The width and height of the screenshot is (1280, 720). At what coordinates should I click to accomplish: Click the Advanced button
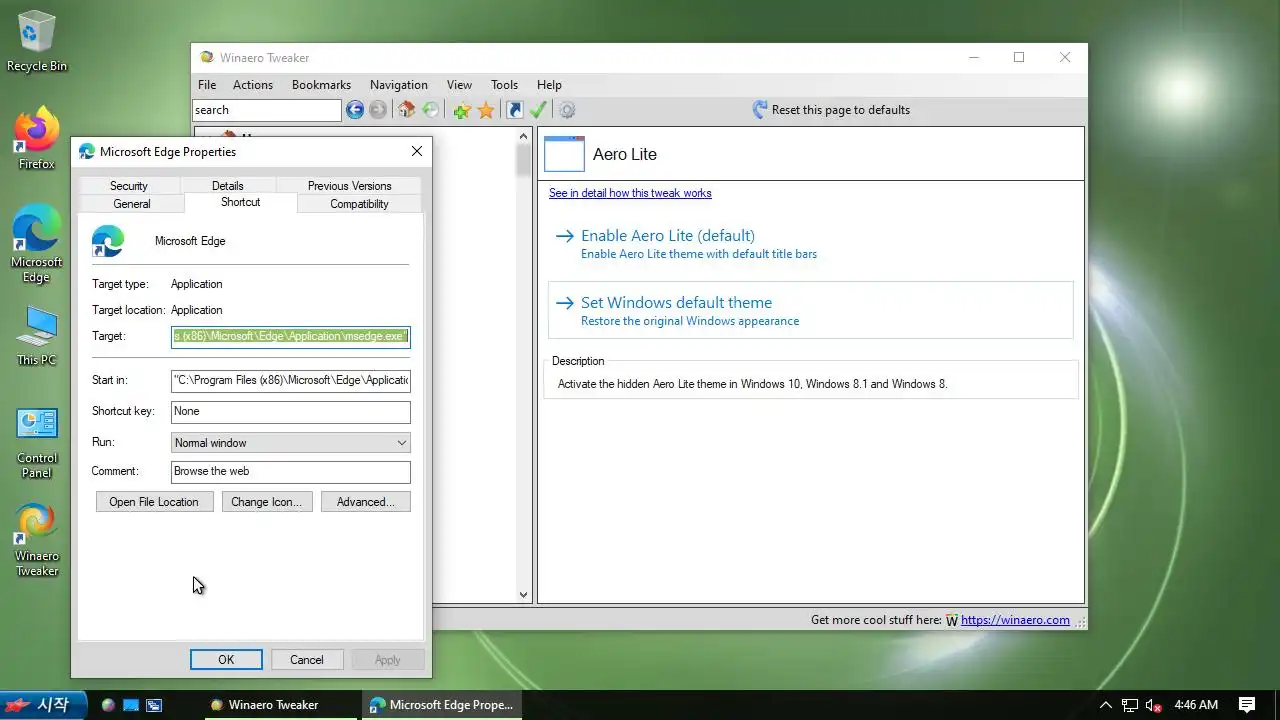(366, 502)
